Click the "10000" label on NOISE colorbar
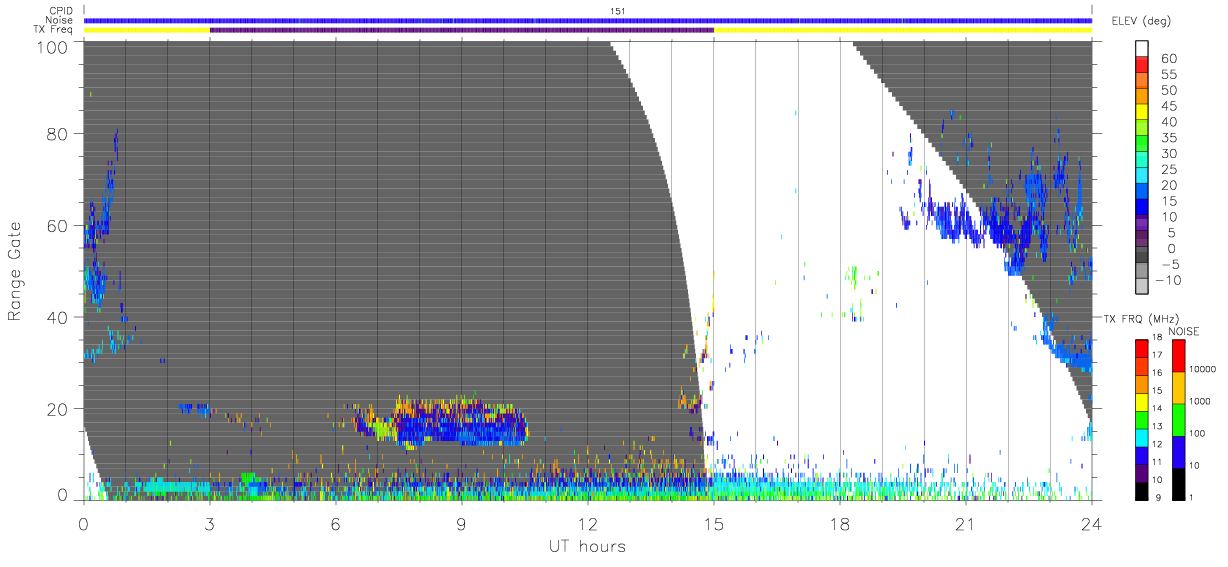The width and height of the screenshot is (1228, 567). [x=1202, y=369]
